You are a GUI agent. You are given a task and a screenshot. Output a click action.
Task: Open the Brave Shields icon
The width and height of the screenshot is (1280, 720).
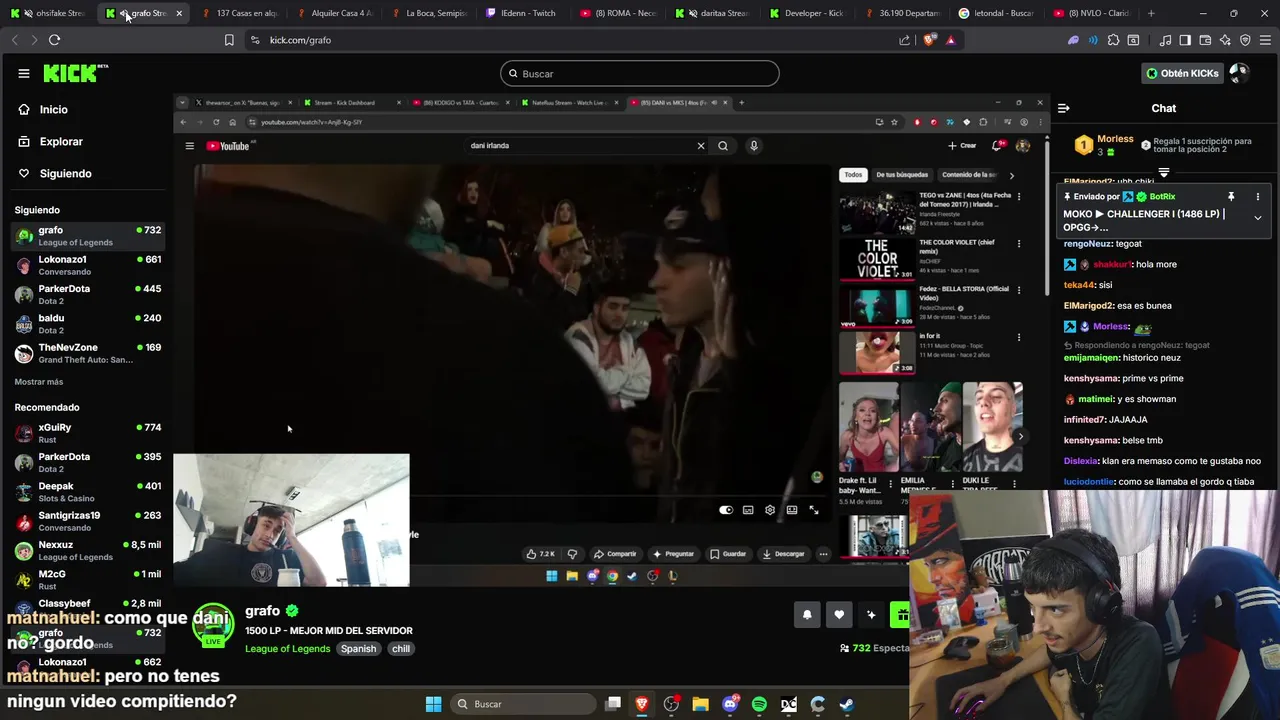click(x=930, y=40)
